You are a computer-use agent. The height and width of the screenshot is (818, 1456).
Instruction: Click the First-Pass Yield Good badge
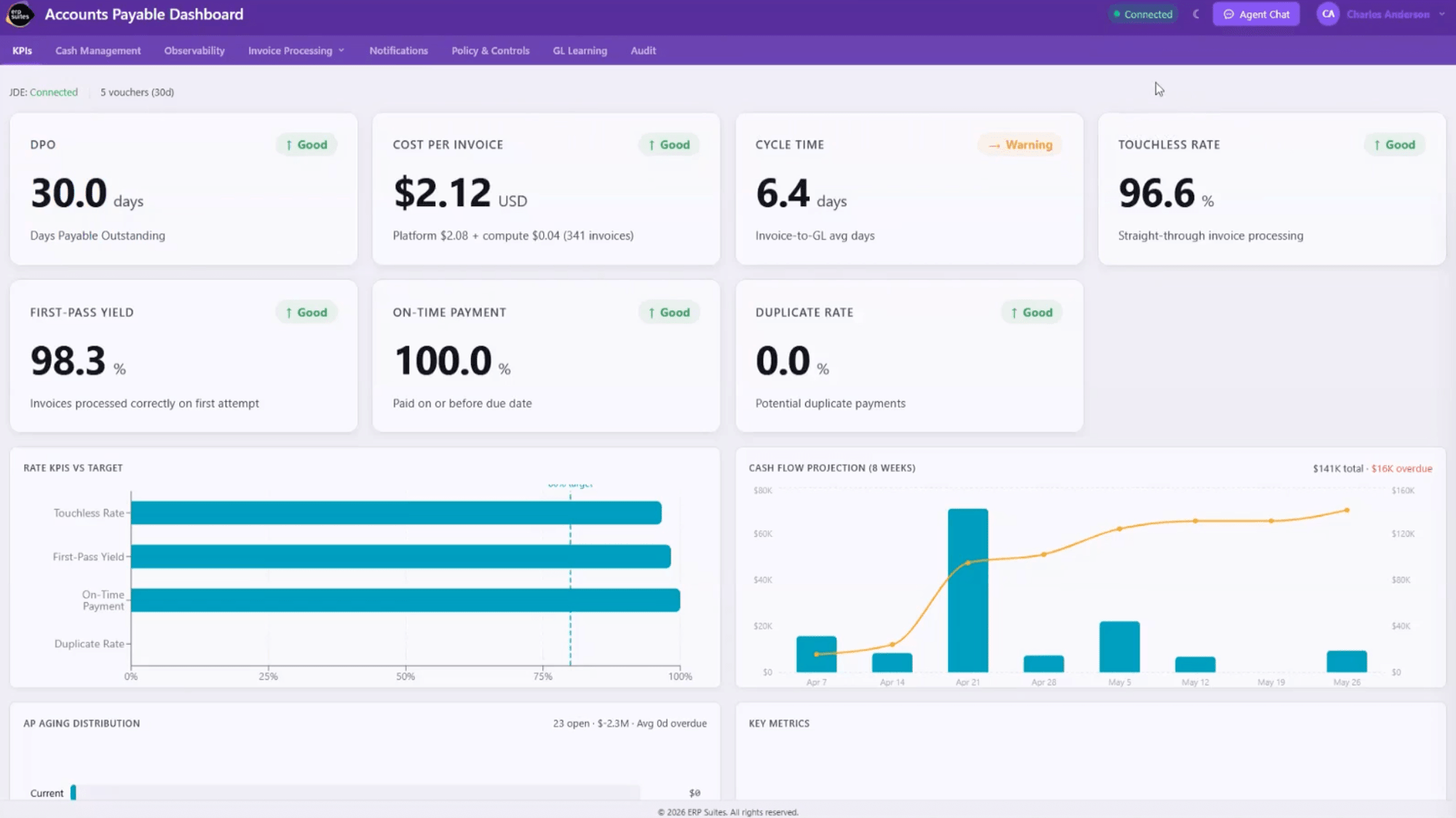306,312
